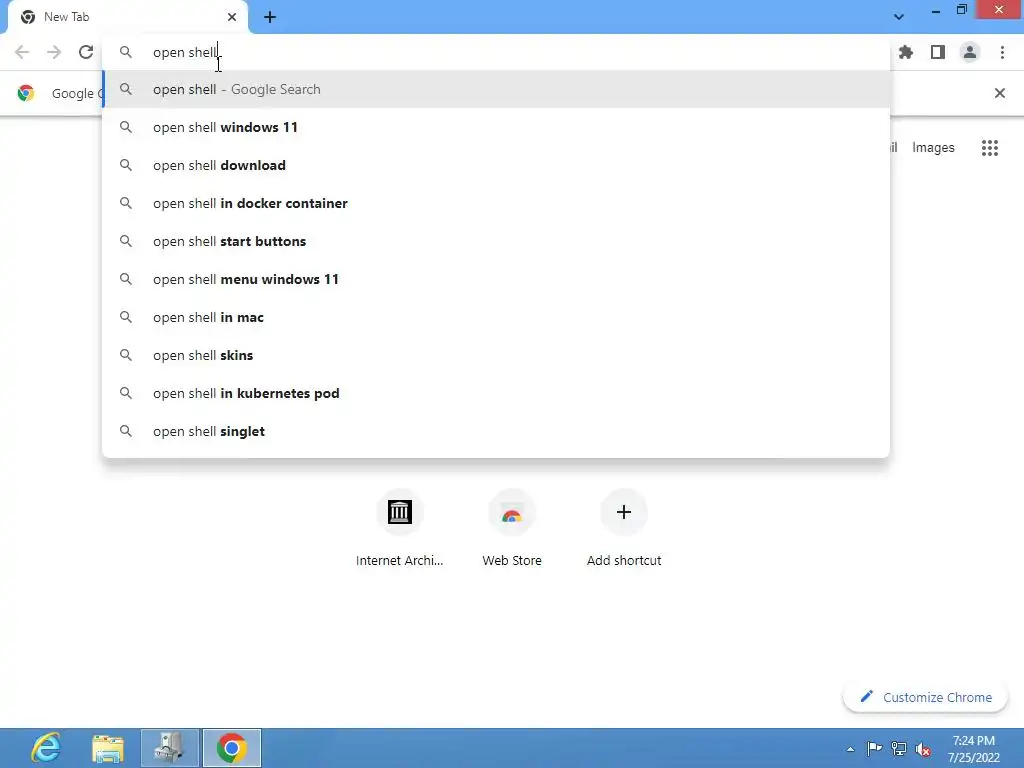
Task: Reload the current page
Action: 86,52
